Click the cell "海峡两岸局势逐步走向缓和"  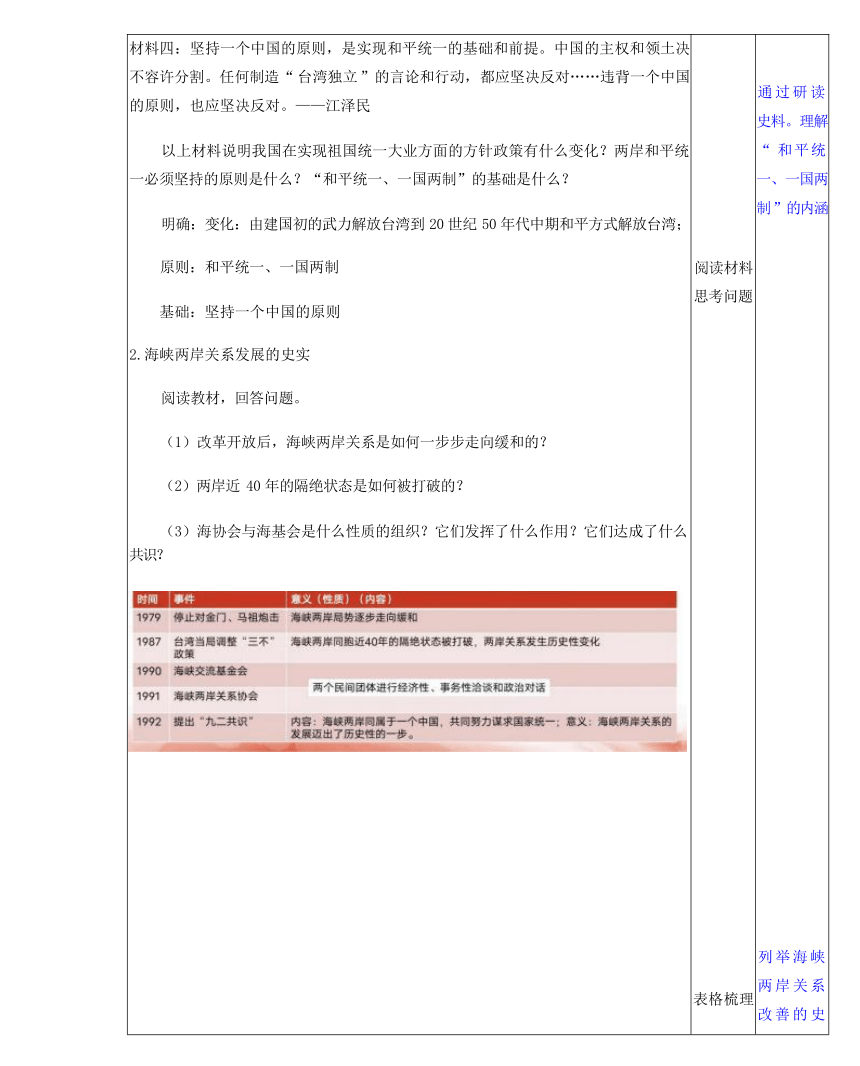coord(354,617)
